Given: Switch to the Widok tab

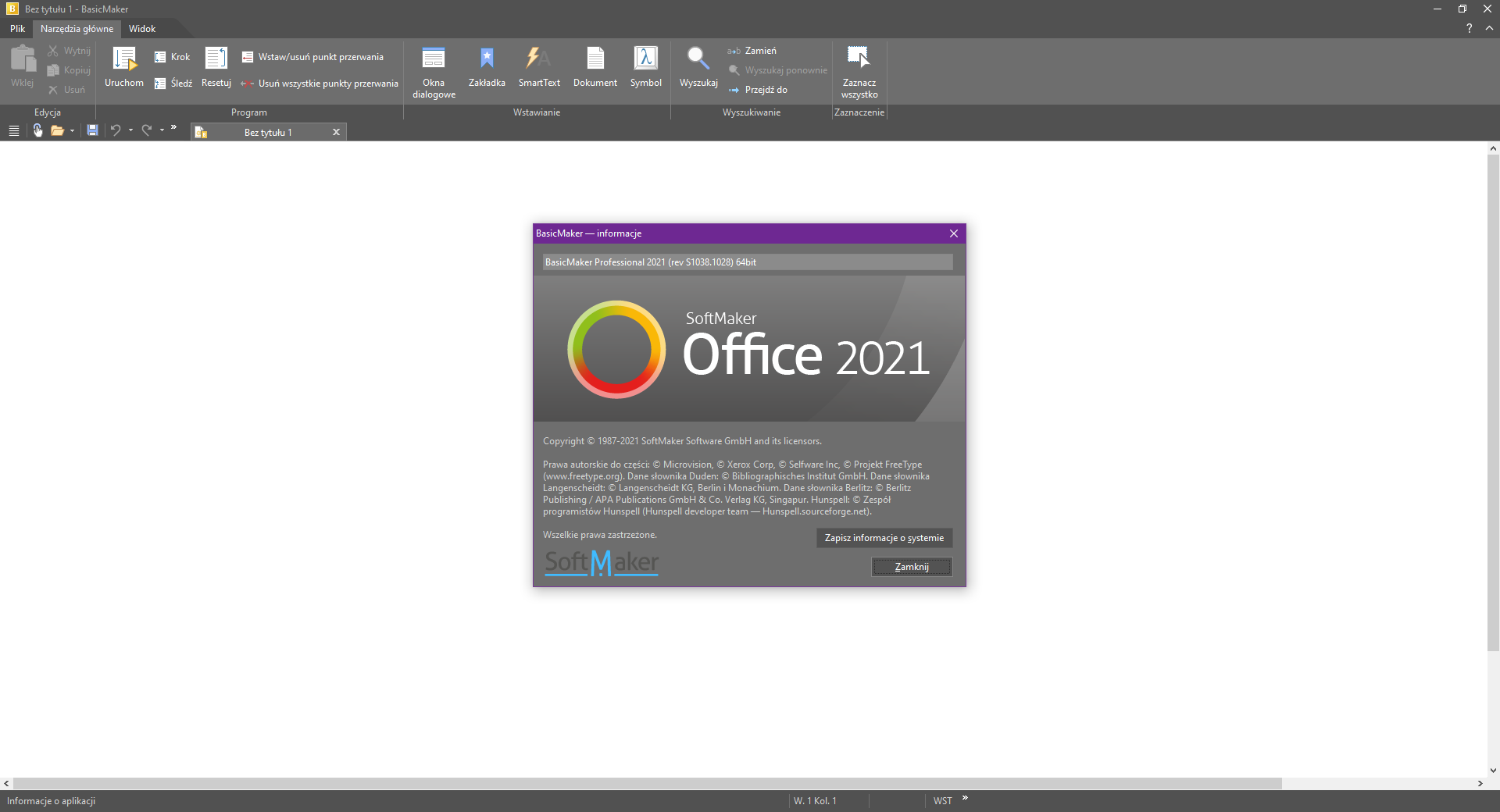Looking at the screenshot, I should click(x=142, y=29).
